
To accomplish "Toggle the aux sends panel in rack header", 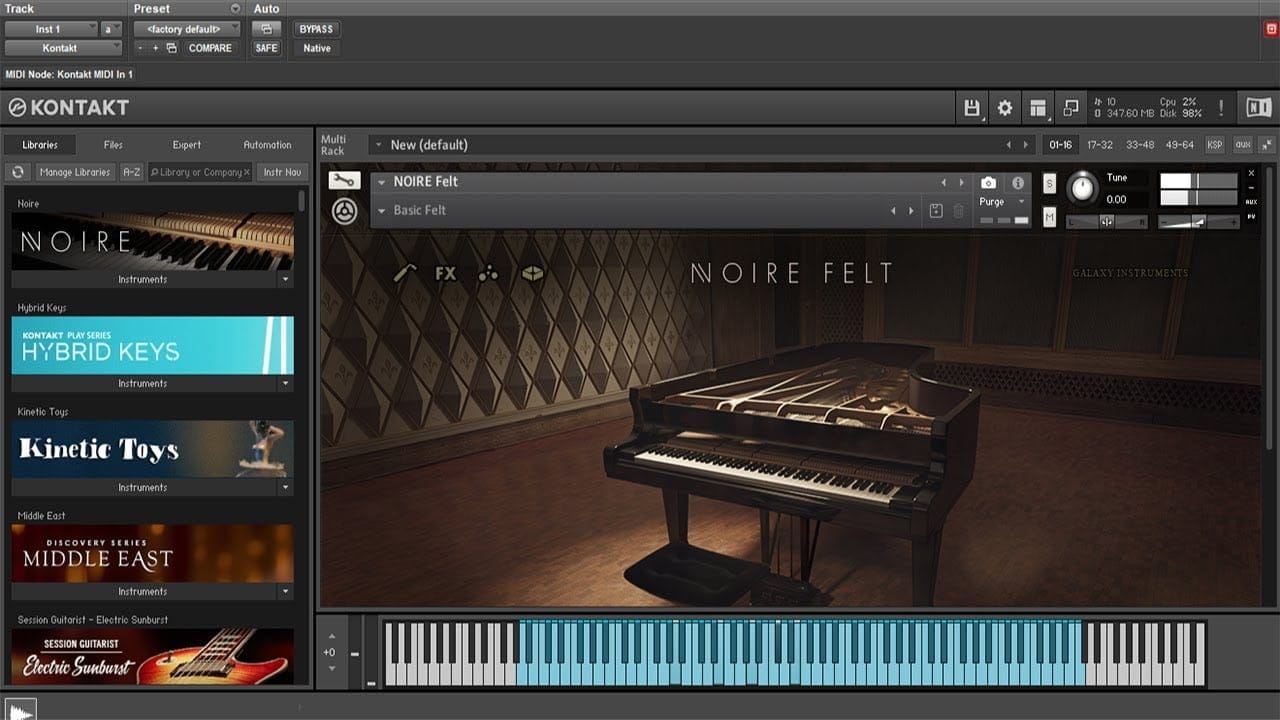I will (1242, 144).
